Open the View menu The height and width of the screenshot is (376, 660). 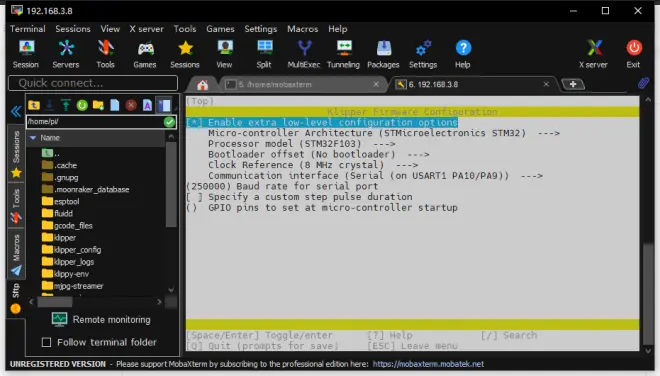(110, 29)
